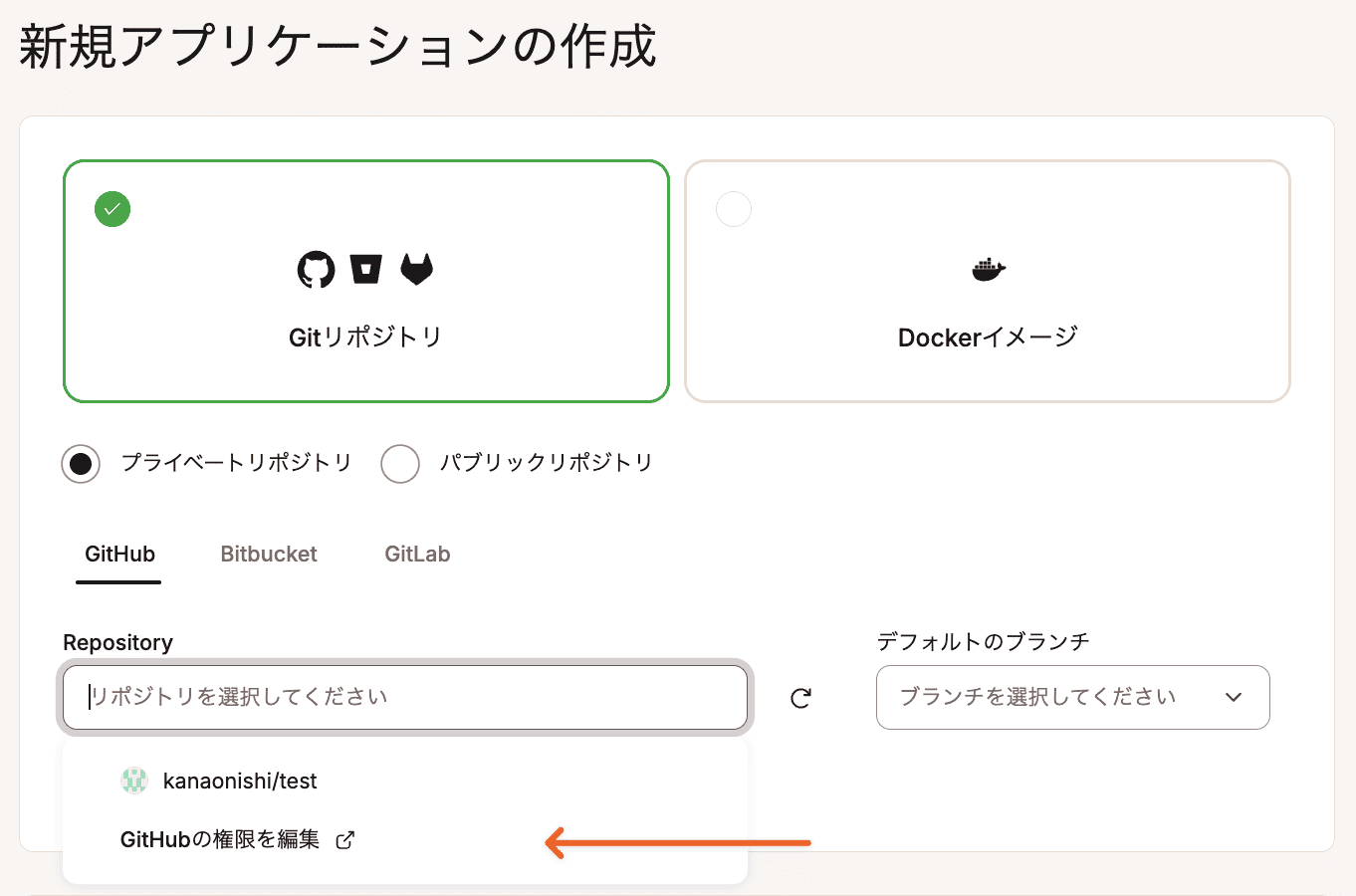
Task: Open the GitHubの権限を編集 link
Action: [220, 840]
